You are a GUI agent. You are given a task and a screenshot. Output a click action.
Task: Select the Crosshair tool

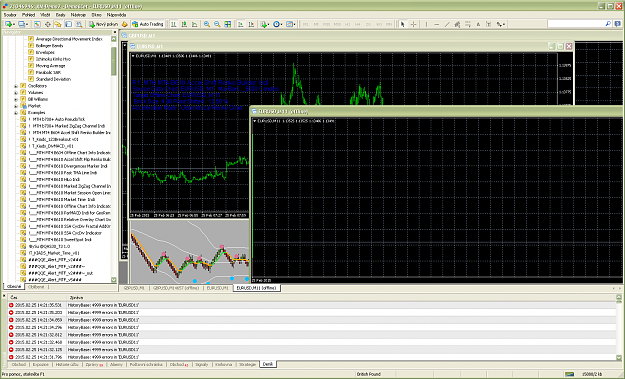tap(413, 24)
